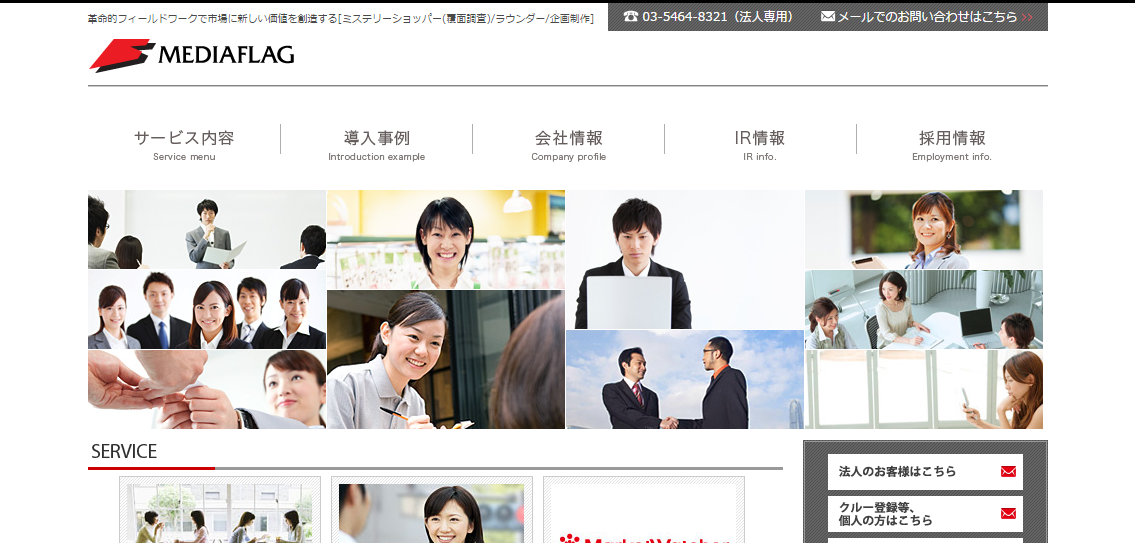Click photo of woman writing with pen
The width and height of the screenshot is (1135, 543).
[446, 360]
